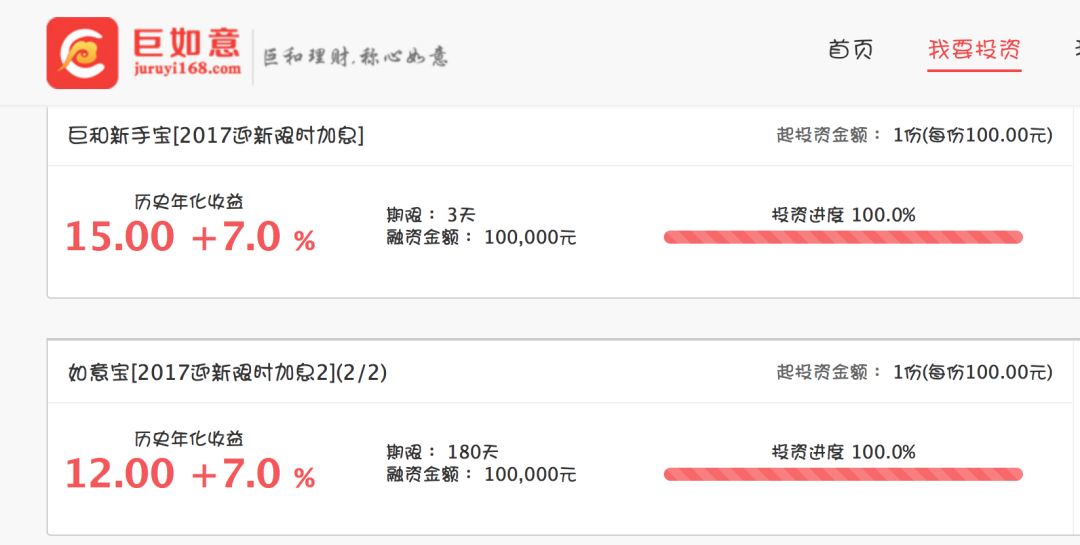Screen dimensions: 1080x545
Task: Click the juruyi168.com brand name text
Action: (187, 69)
